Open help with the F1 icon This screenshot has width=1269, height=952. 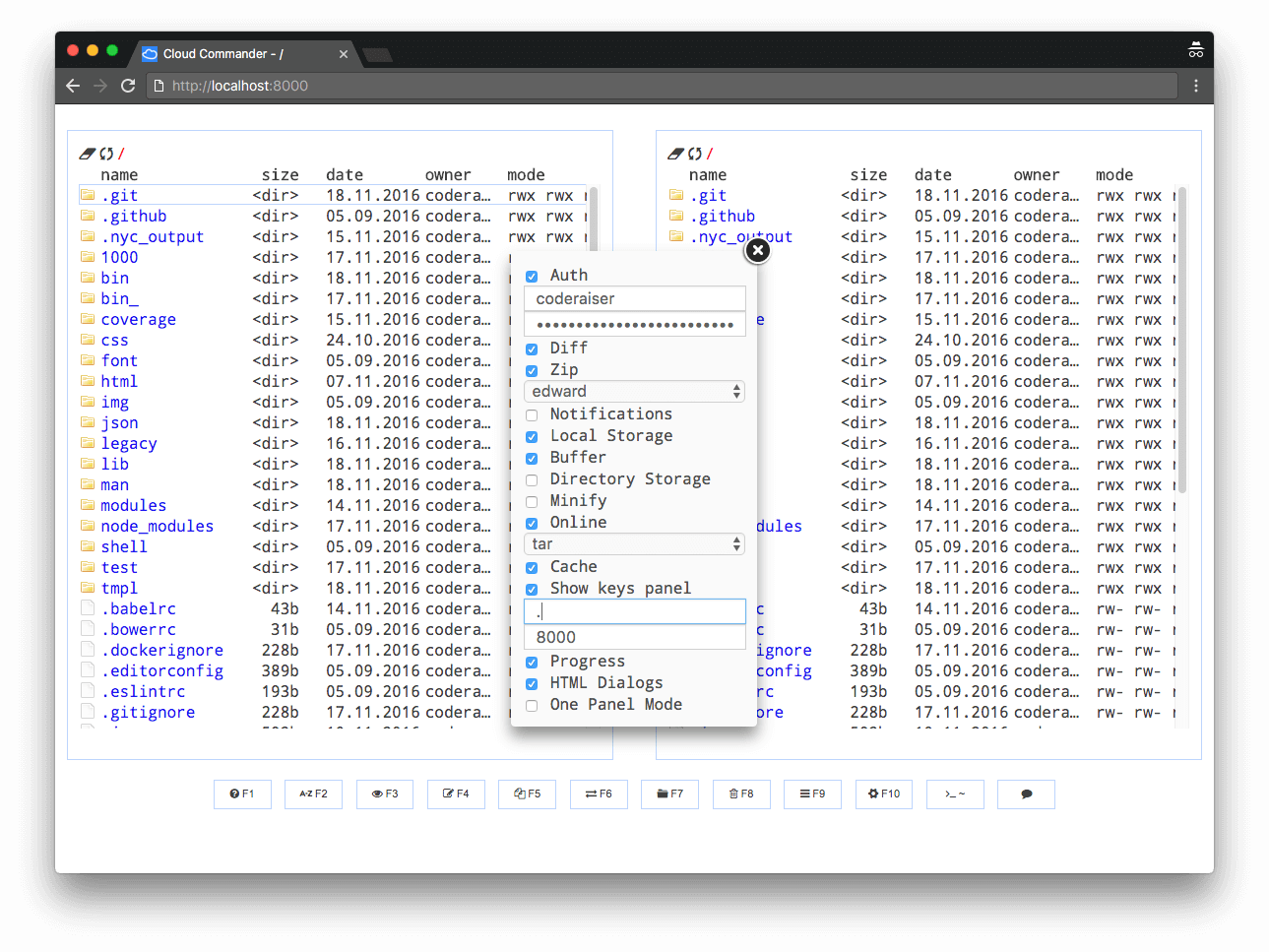[242, 793]
